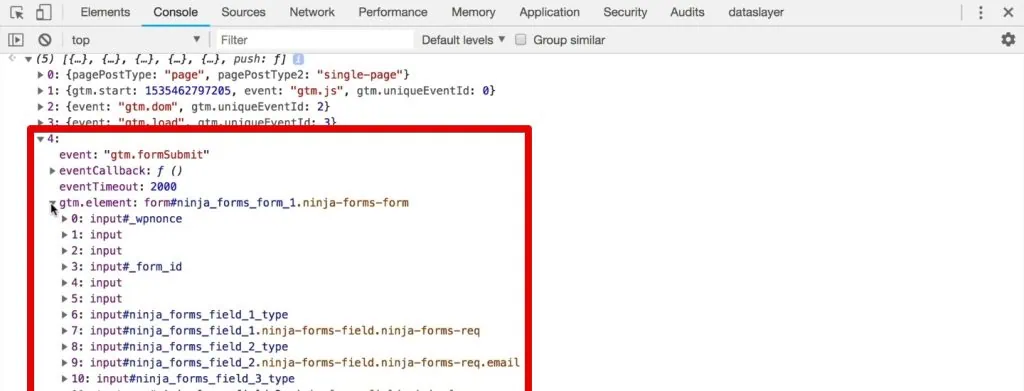Expand child 6 ninja_forms_field_1_type
The width and height of the screenshot is (1024, 391).
click(x=65, y=315)
